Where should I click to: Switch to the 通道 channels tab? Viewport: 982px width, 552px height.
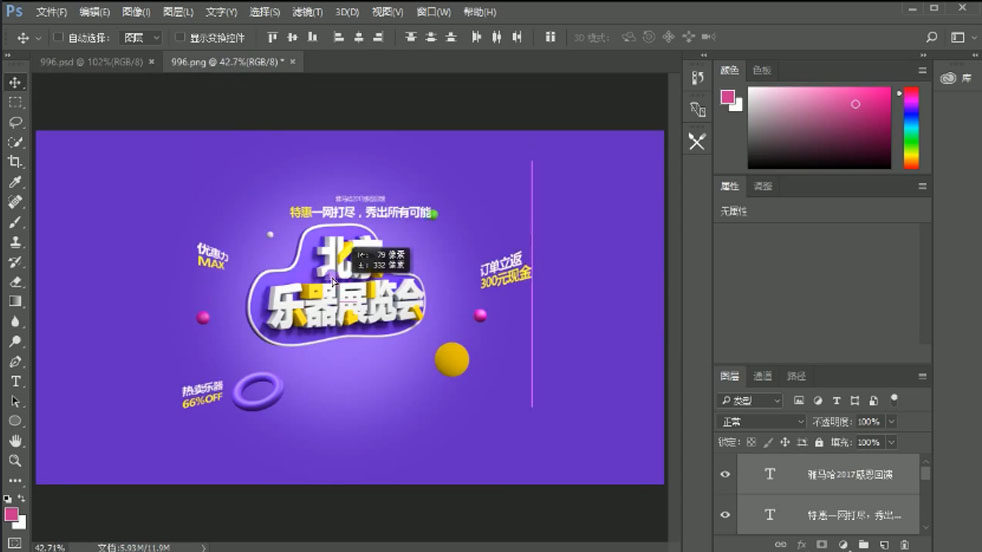[762, 376]
